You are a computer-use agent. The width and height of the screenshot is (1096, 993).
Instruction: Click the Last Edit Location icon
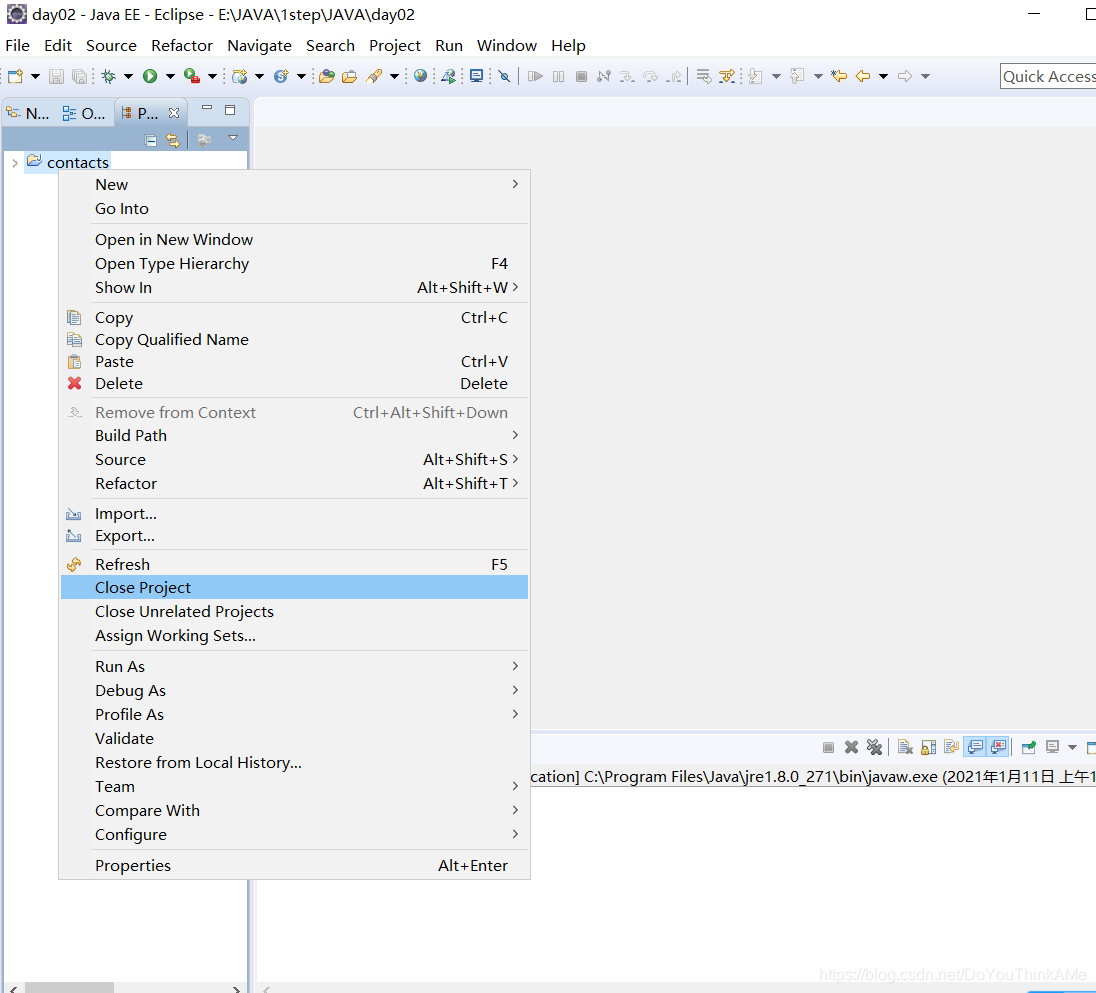click(x=839, y=76)
